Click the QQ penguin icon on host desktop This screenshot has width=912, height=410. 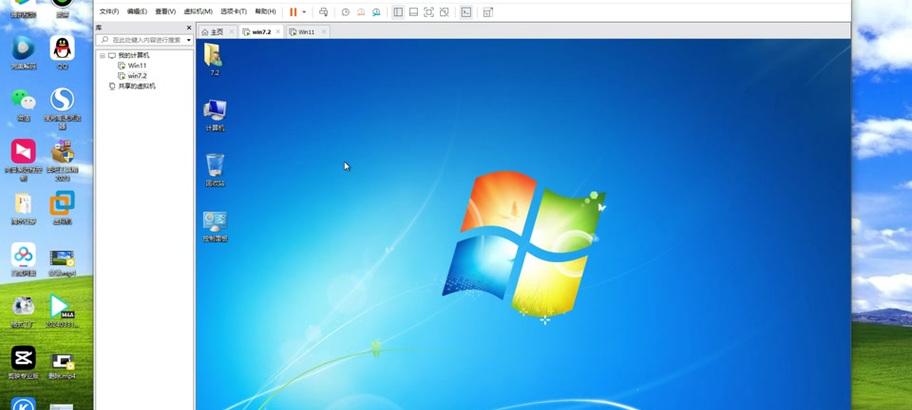(62, 48)
